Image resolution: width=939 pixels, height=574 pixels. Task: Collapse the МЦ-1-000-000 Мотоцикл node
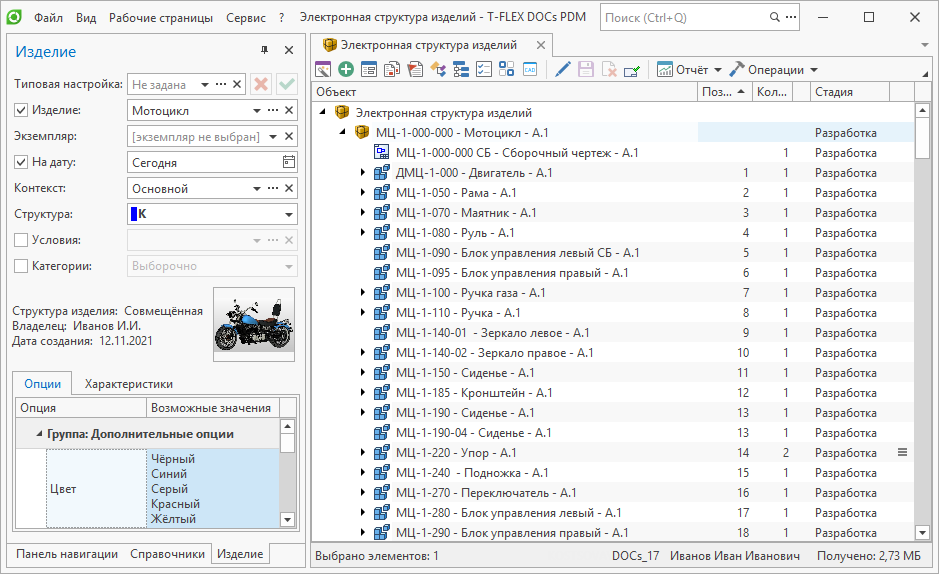click(343, 132)
